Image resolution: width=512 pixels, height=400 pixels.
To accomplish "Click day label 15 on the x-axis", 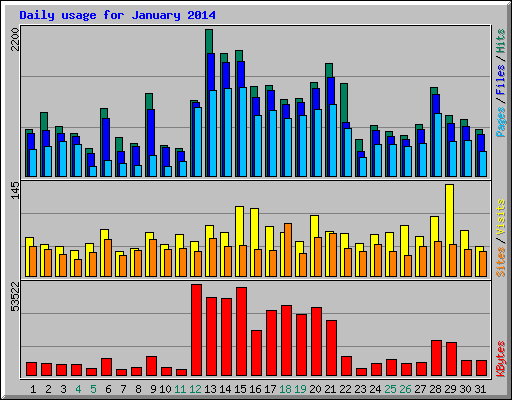I will (240, 389).
